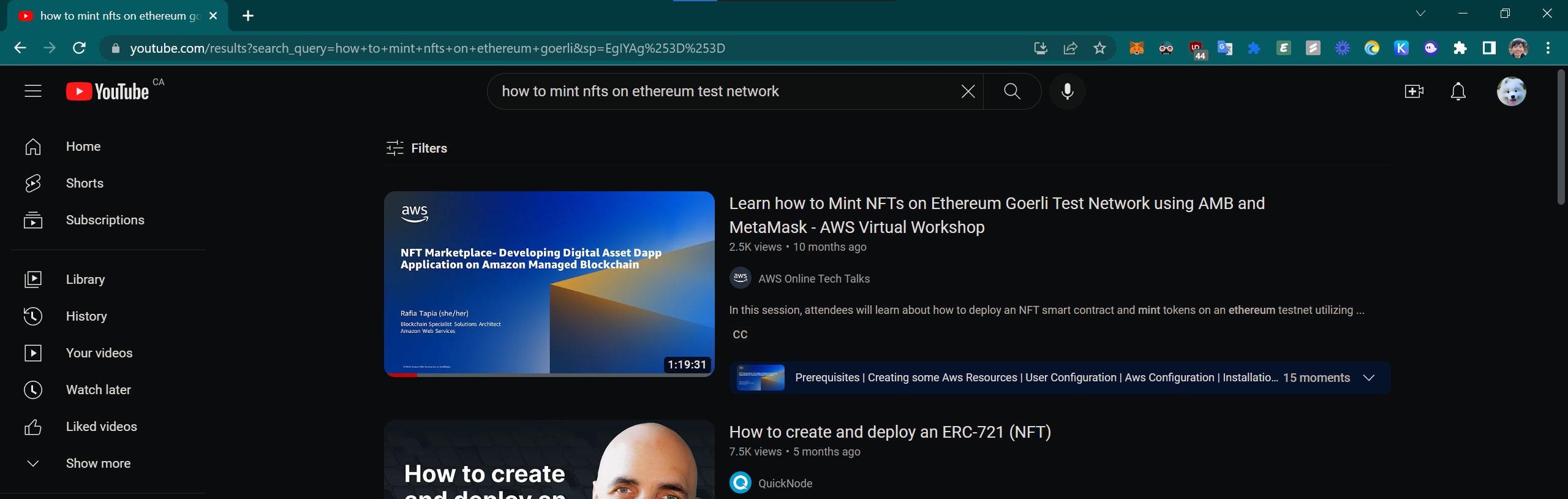The width and height of the screenshot is (1568, 499).
Task: Open Subscriptions from the sidebar
Action: (105, 220)
